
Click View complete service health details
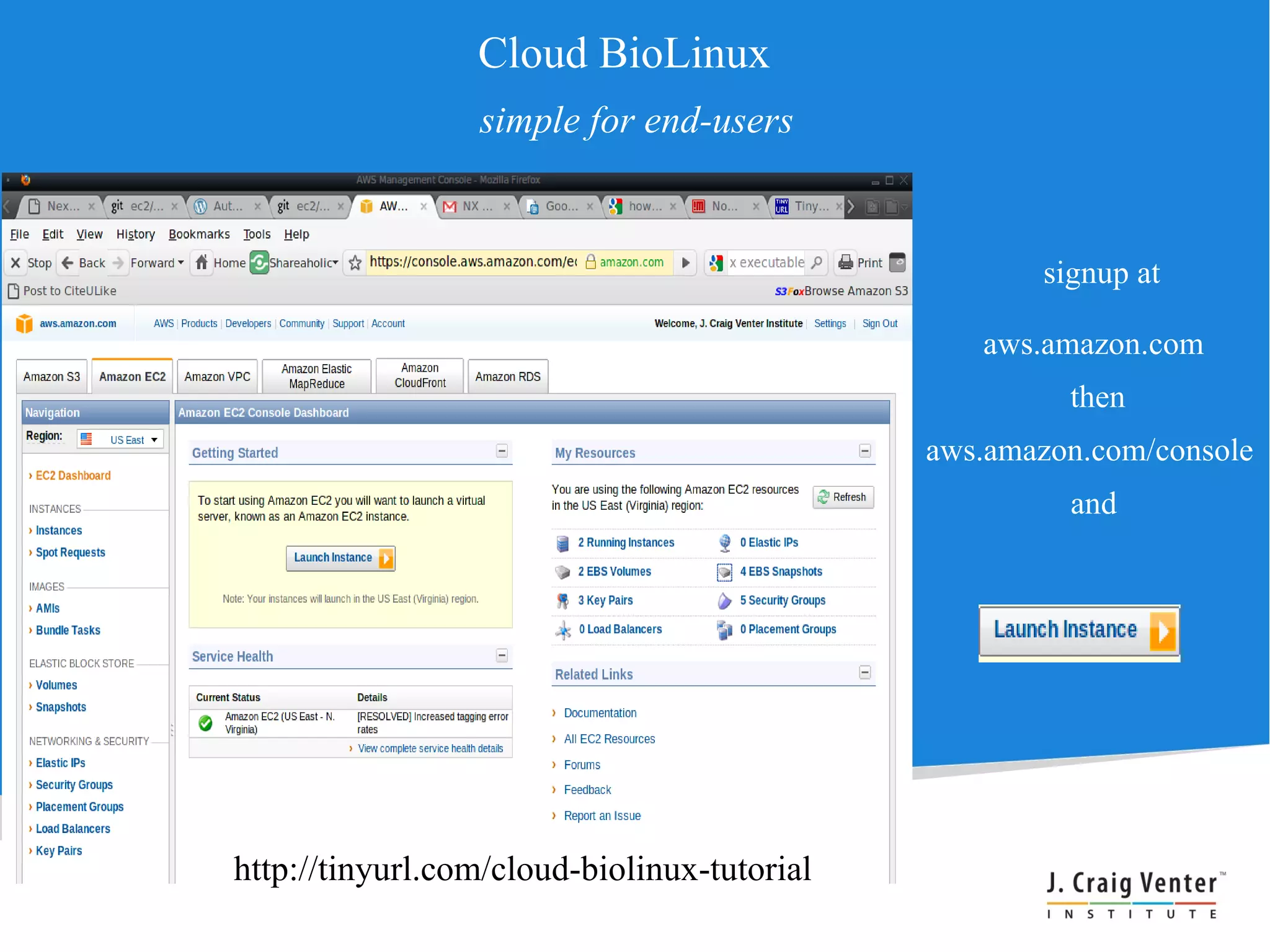coord(430,749)
